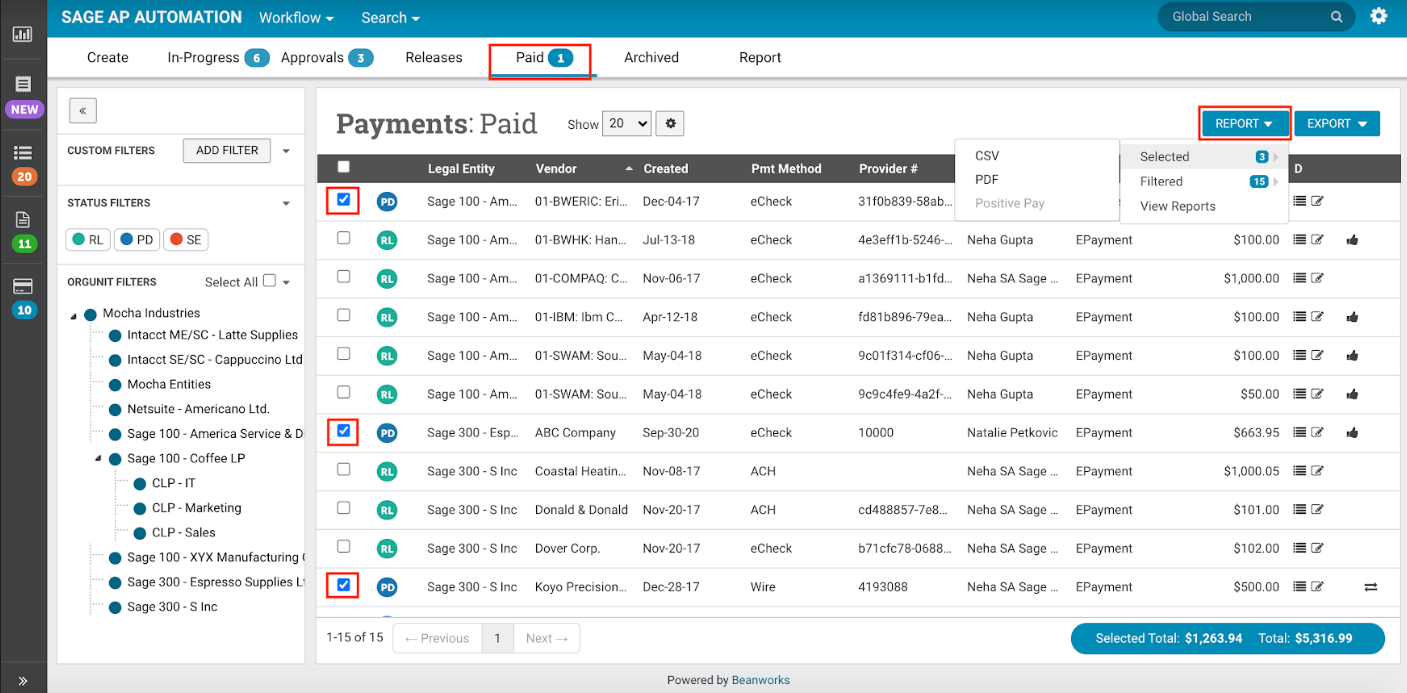
Task: Uncheck the 01-BWERIC row checkbox
Action: pyautogui.click(x=344, y=200)
